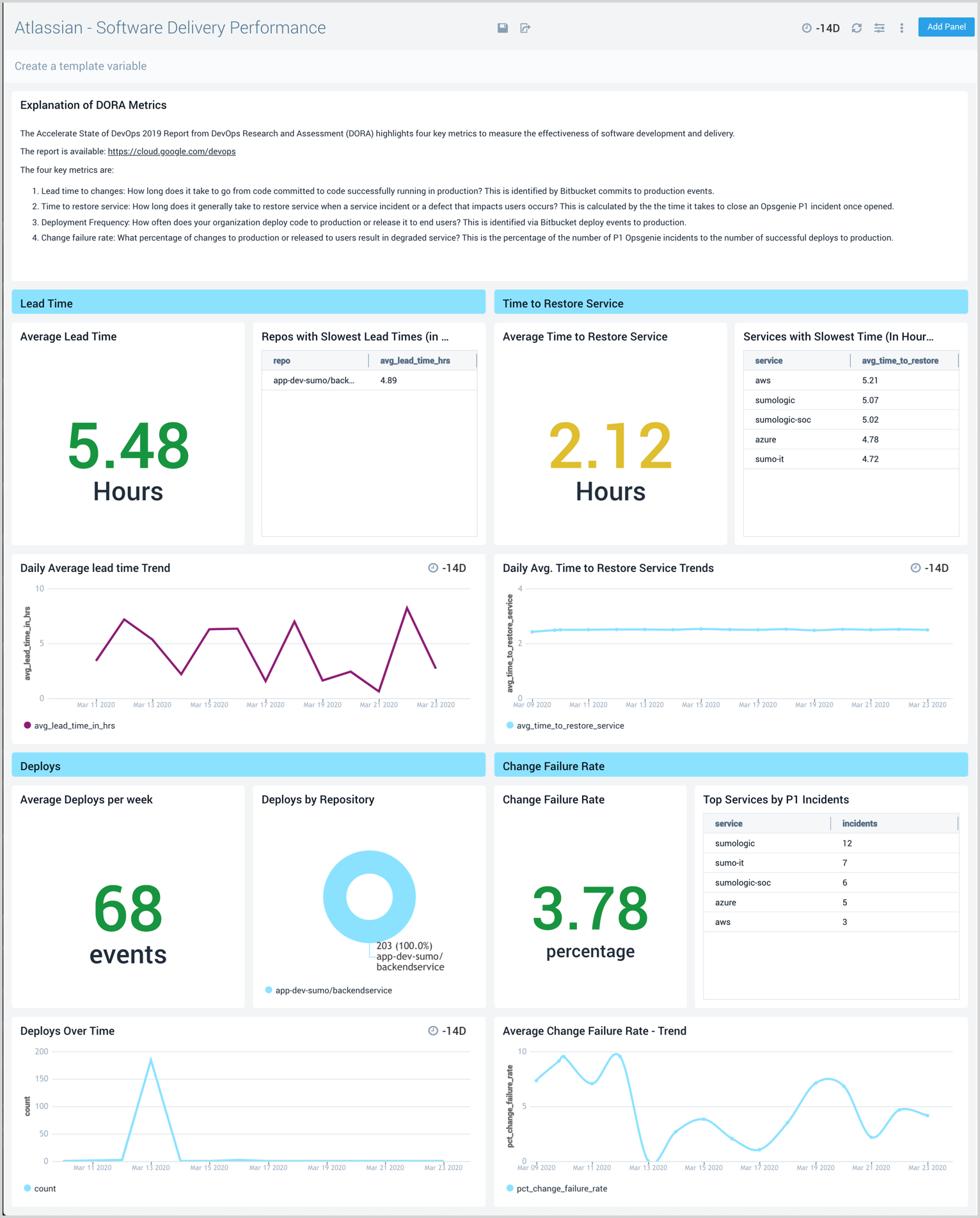Click the Change Failure Rate section header bar
Image resolution: width=980 pixels, height=1218 pixels.
coord(731,766)
